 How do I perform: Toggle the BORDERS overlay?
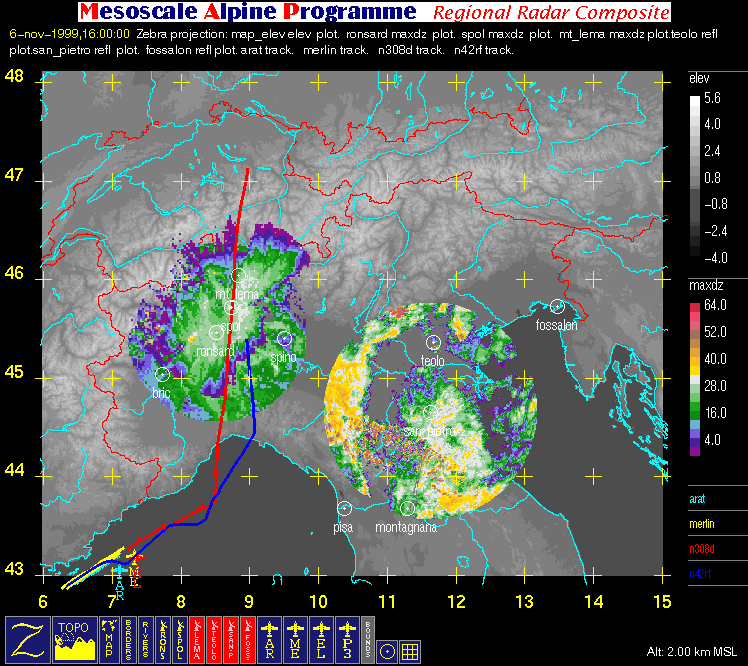click(128, 640)
